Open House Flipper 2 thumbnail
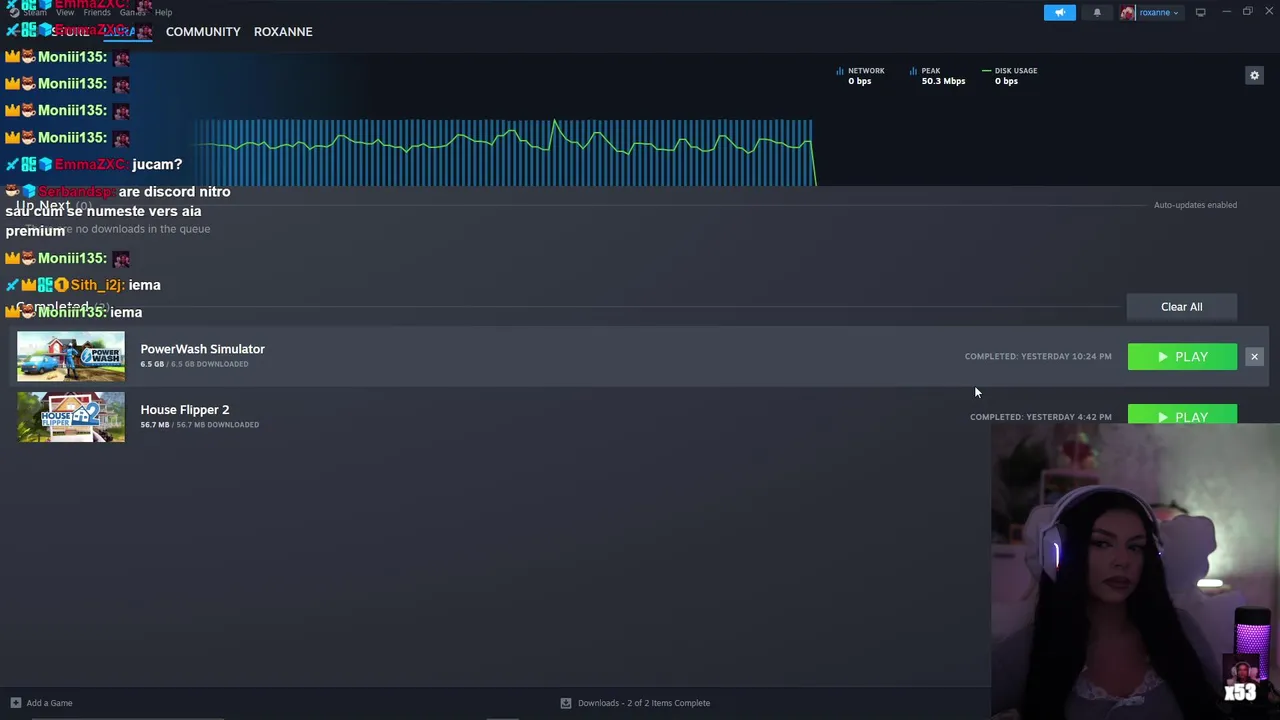 (71, 417)
